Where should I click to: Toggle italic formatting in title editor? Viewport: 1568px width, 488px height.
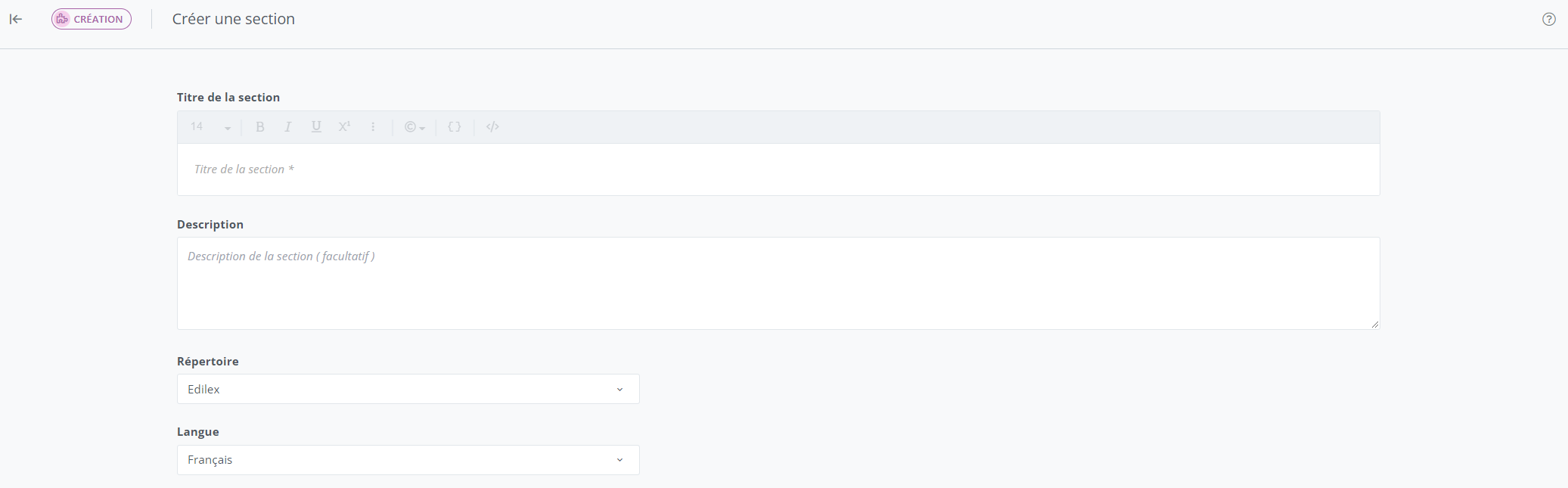288,127
